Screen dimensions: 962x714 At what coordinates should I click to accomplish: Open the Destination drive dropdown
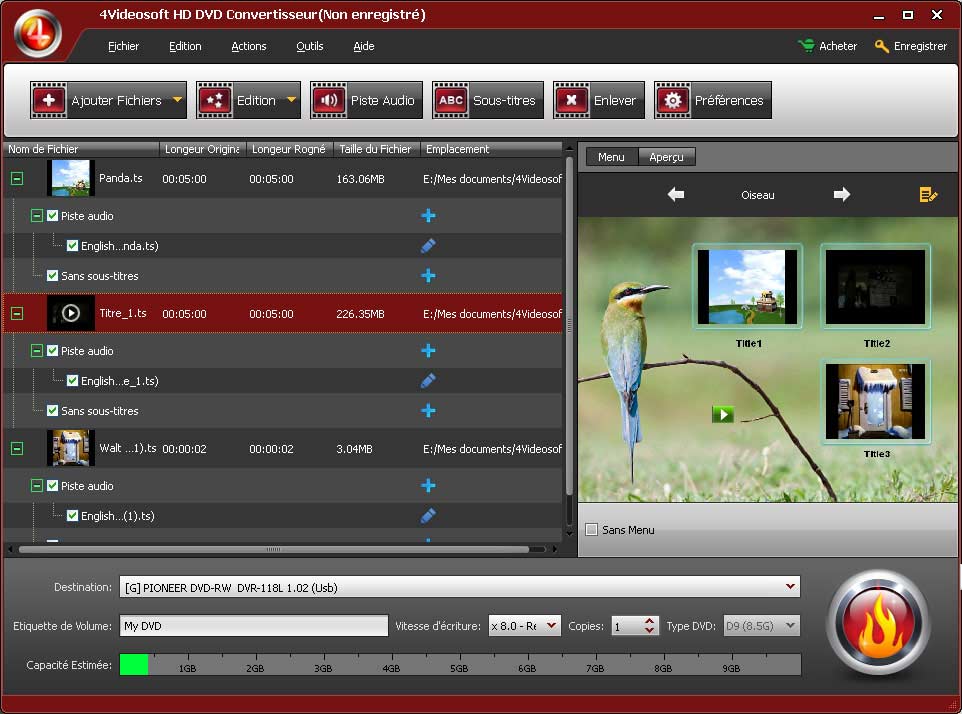[790, 587]
